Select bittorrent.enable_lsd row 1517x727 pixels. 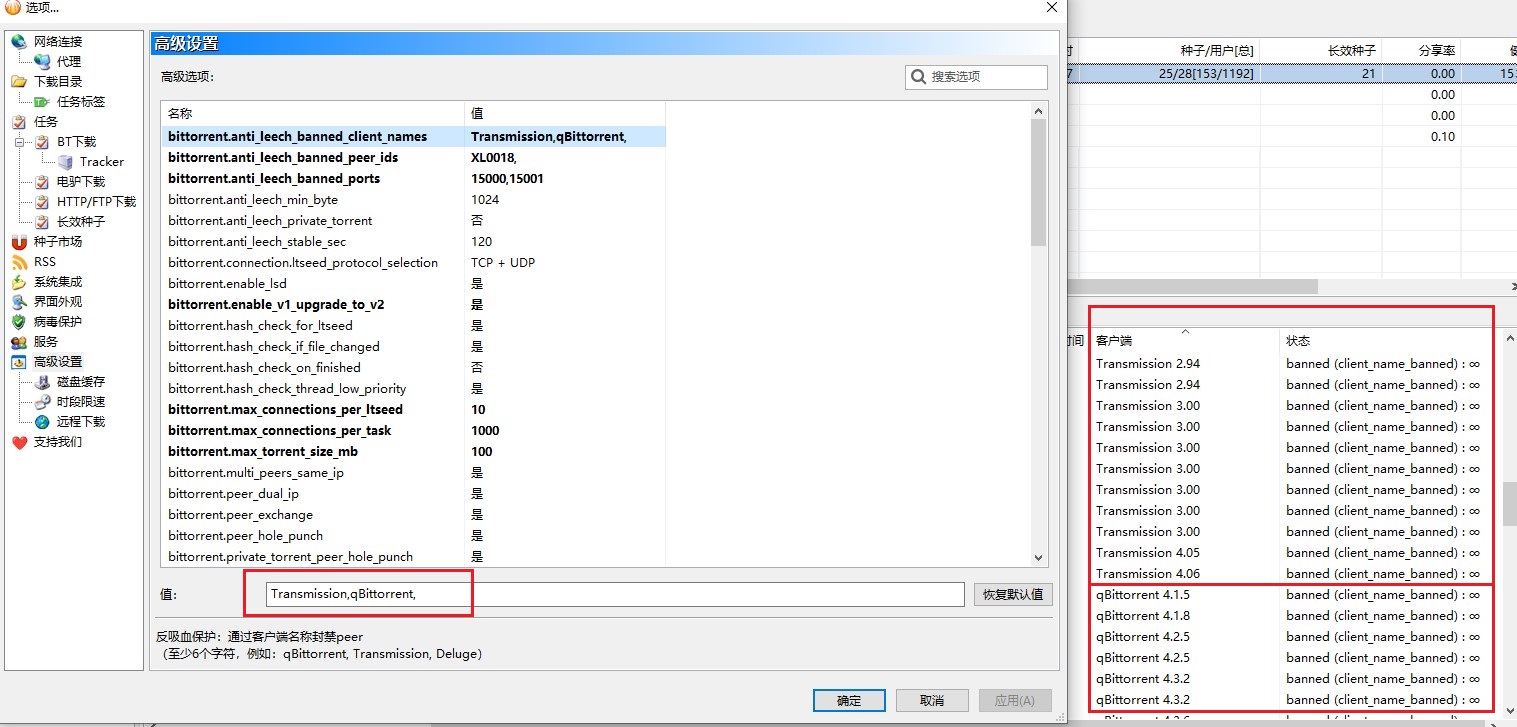click(413, 283)
